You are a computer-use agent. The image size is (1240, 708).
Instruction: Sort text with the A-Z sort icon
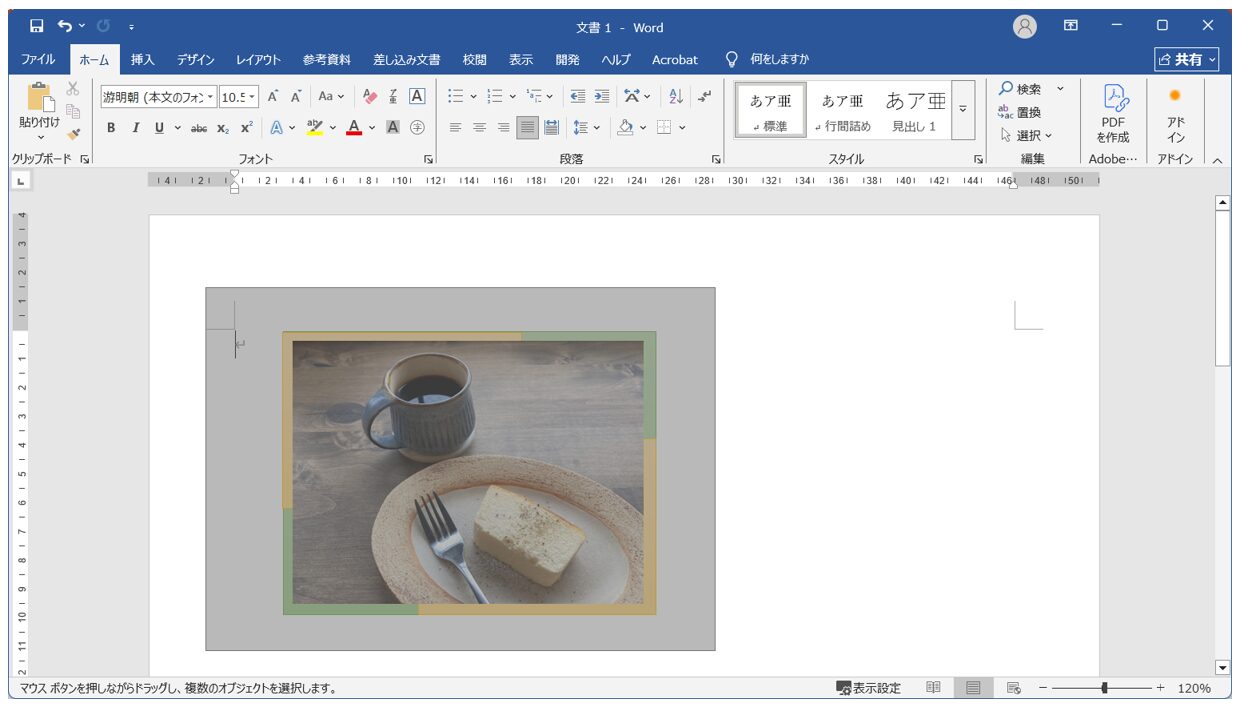675,97
